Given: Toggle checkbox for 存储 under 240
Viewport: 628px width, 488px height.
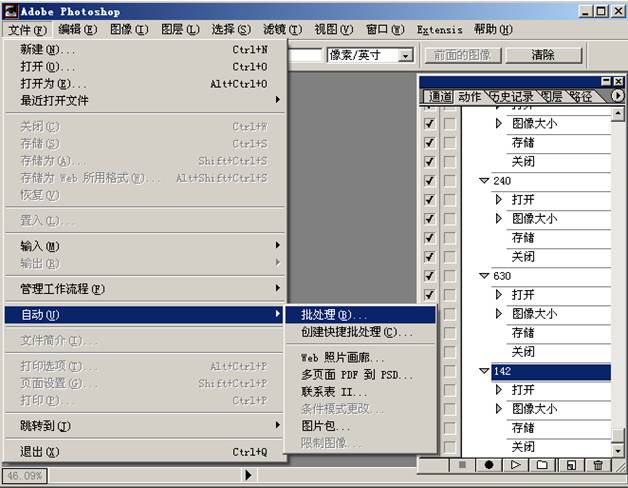Looking at the screenshot, I should point(429,238).
